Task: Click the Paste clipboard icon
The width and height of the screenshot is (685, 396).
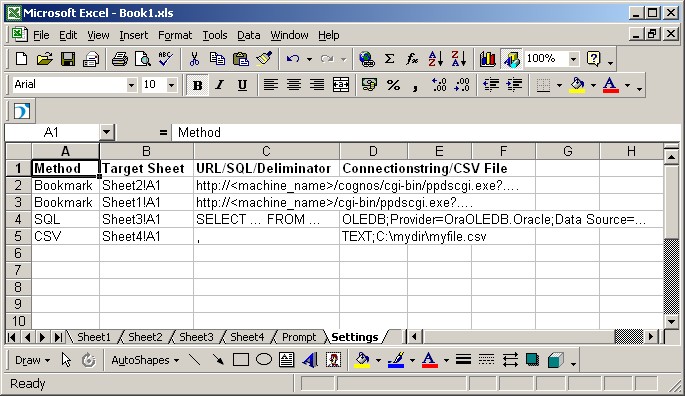Action: tap(240, 59)
